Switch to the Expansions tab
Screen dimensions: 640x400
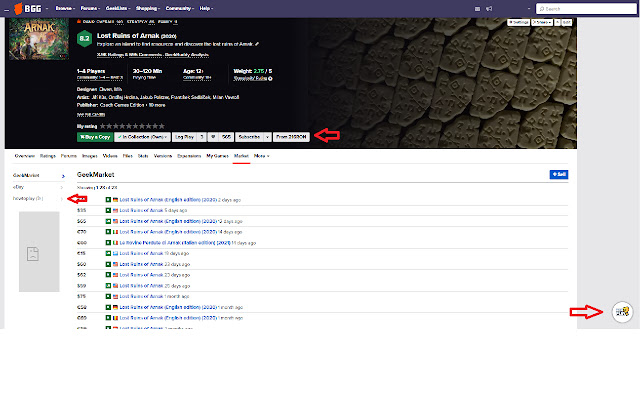point(188,156)
